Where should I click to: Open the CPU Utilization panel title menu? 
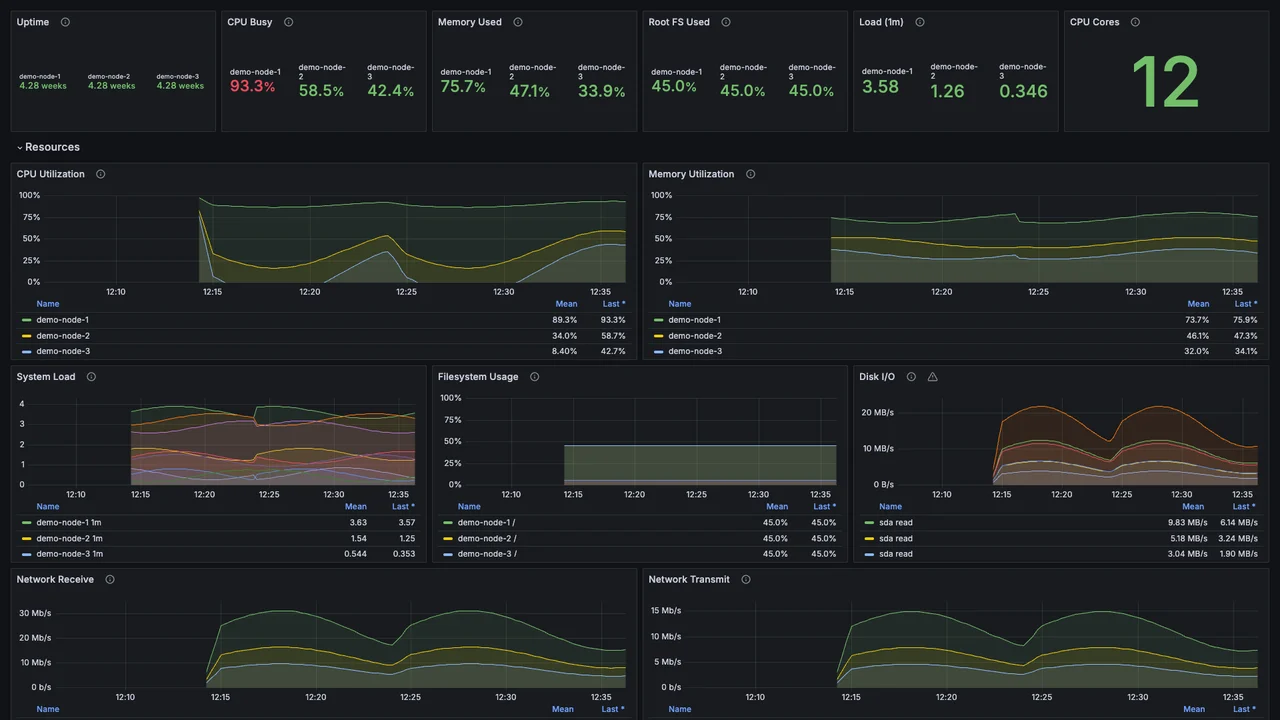pyautogui.click(x=51, y=174)
